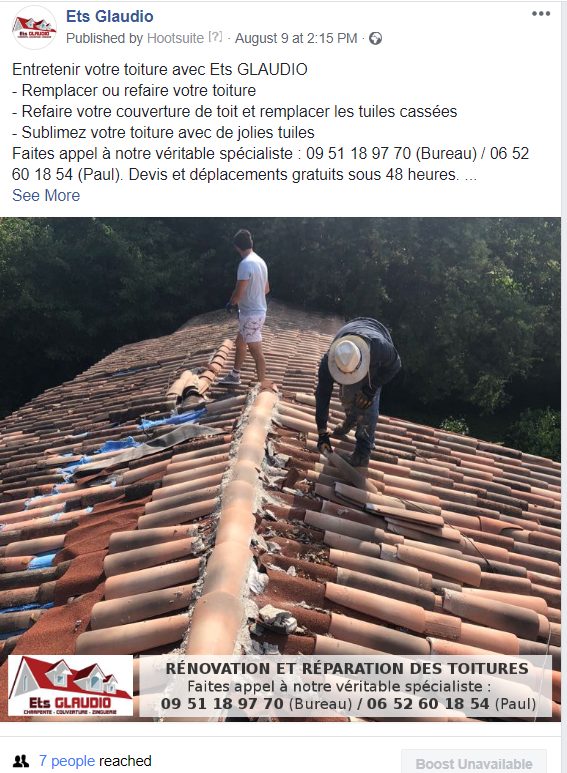Open the Ets Glaudio page name link
The height and width of the screenshot is (773, 567).
coord(109,16)
